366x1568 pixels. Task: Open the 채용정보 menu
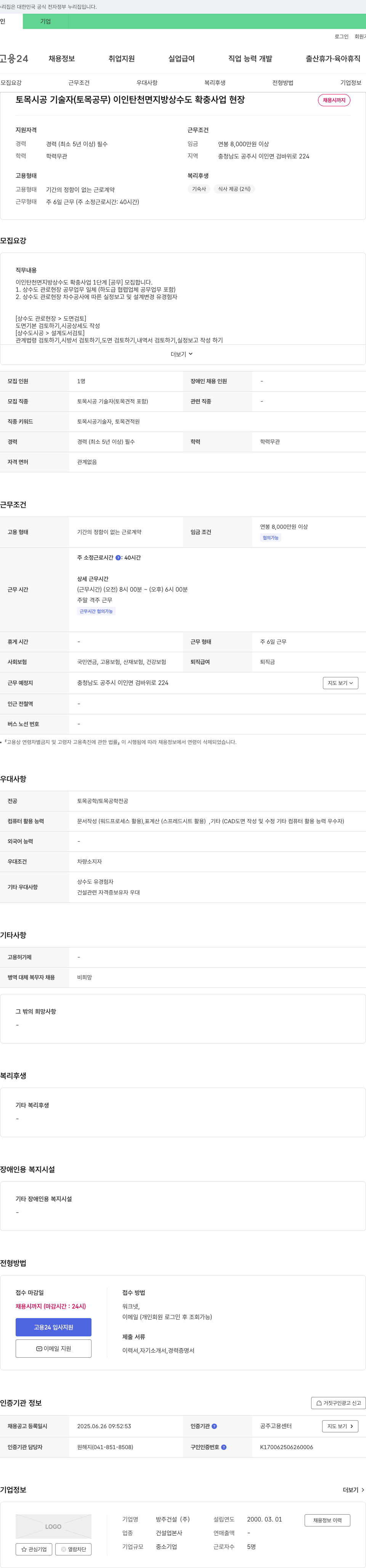[61, 58]
